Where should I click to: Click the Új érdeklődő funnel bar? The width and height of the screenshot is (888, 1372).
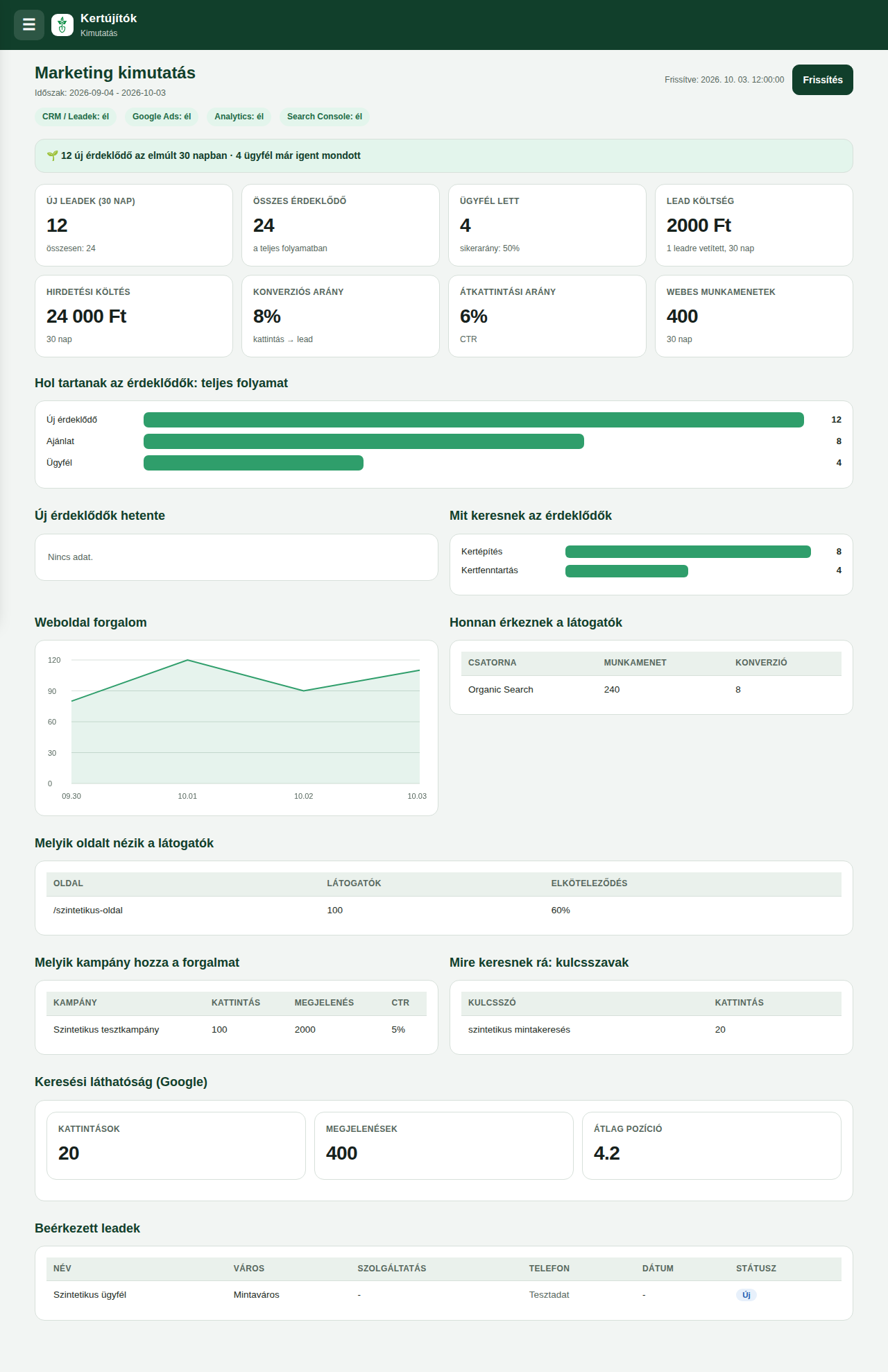pyautogui.click(x=474, y=420)
